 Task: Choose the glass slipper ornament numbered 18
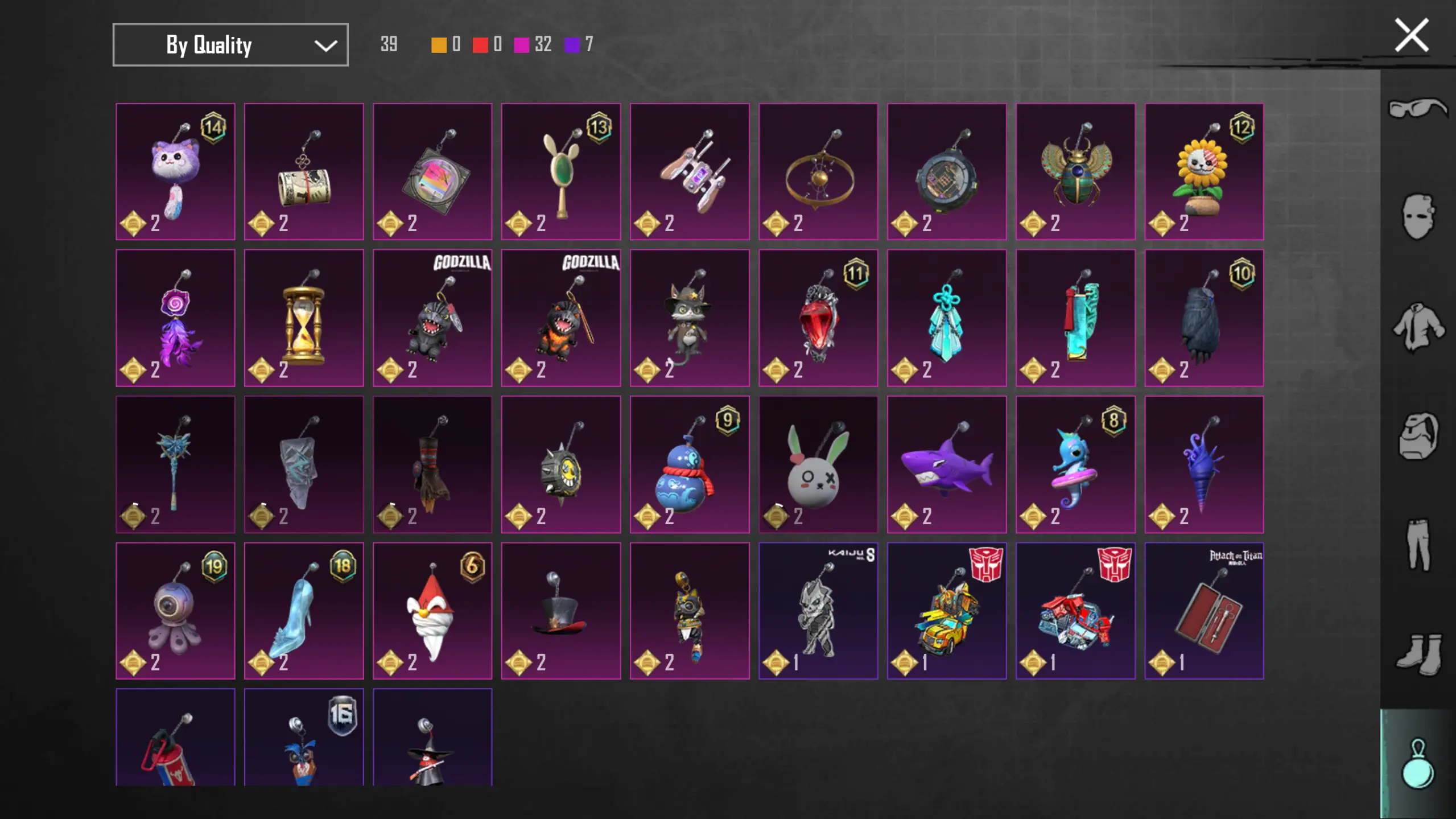(304, 611)
